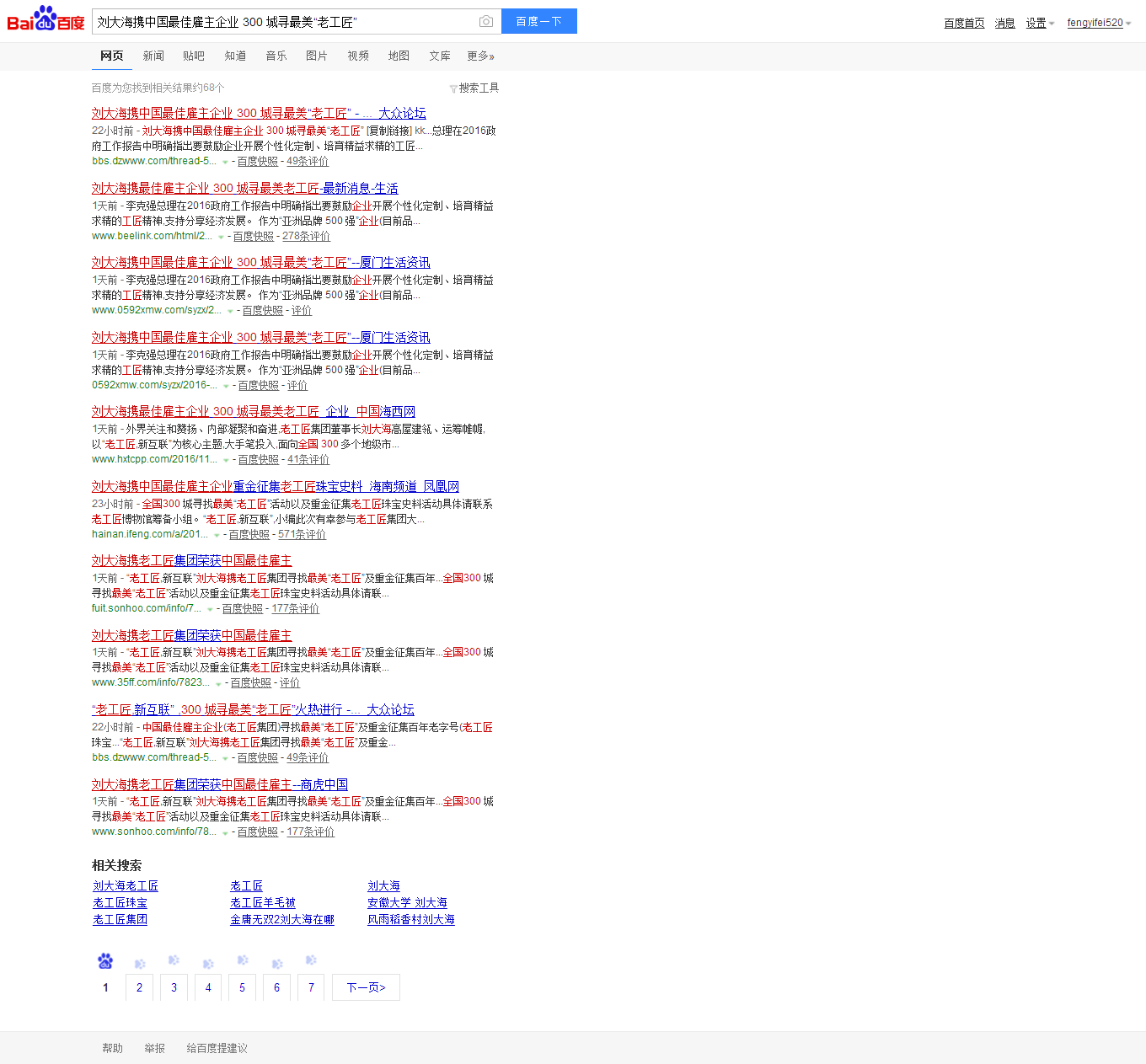Open 41条评价 reviews link
The width and height of the screenshot is (1146, 1064).
(308, 459)
